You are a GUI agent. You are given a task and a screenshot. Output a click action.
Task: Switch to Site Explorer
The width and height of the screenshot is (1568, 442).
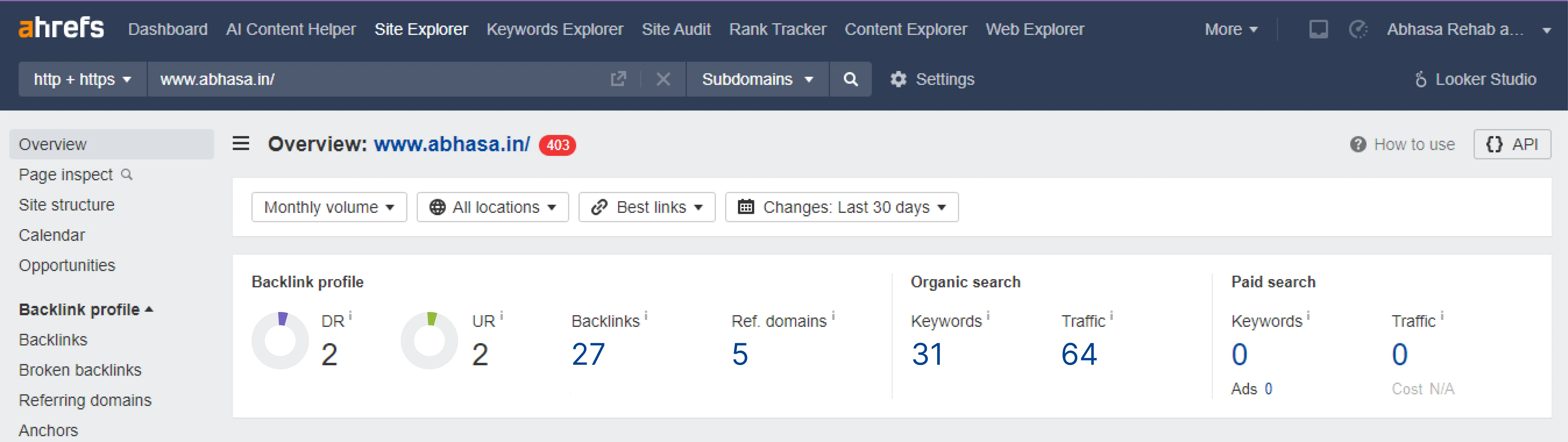[x=421, y=29]
